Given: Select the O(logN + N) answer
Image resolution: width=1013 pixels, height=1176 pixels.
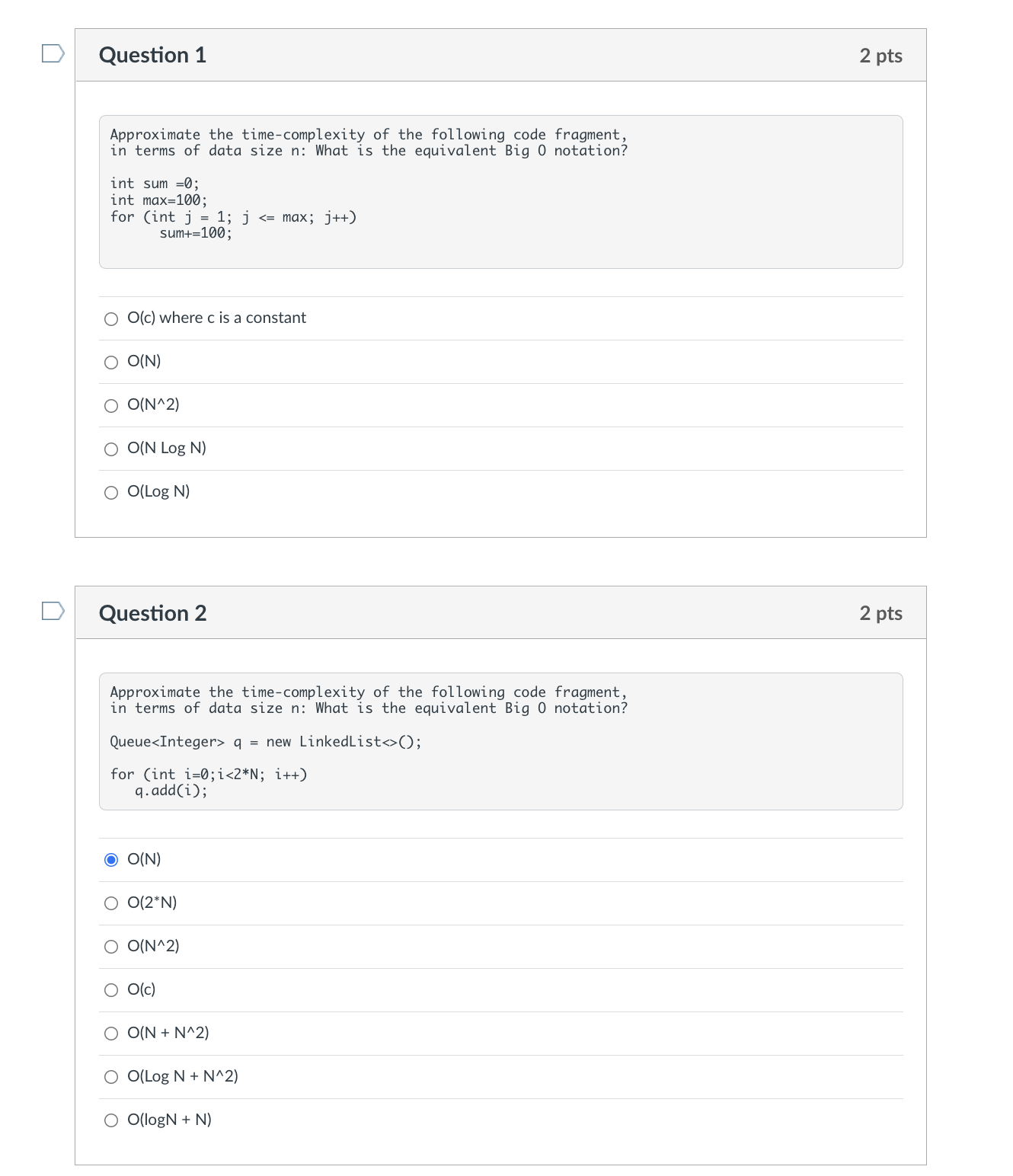Looking at the screenshot, I should point(111,1120).
